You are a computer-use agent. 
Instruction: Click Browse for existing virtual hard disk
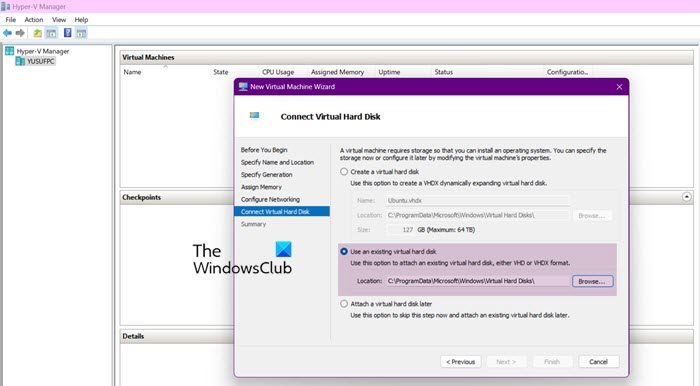(x=592, y=281)
